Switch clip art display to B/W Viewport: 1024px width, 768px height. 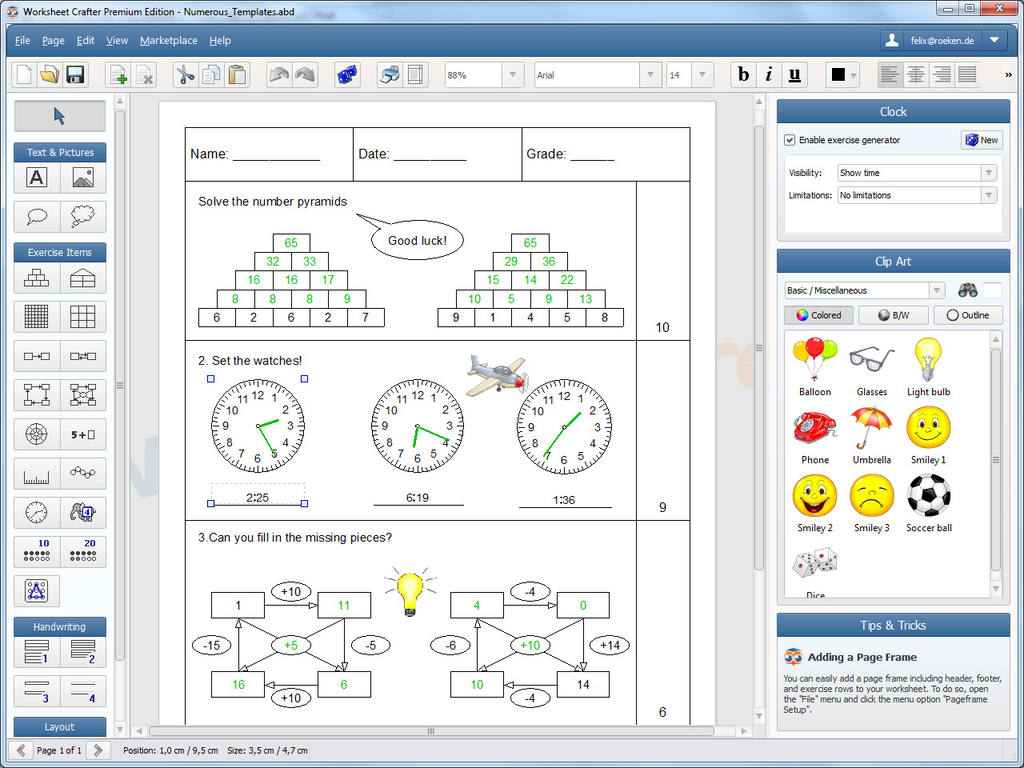point(892,314)
